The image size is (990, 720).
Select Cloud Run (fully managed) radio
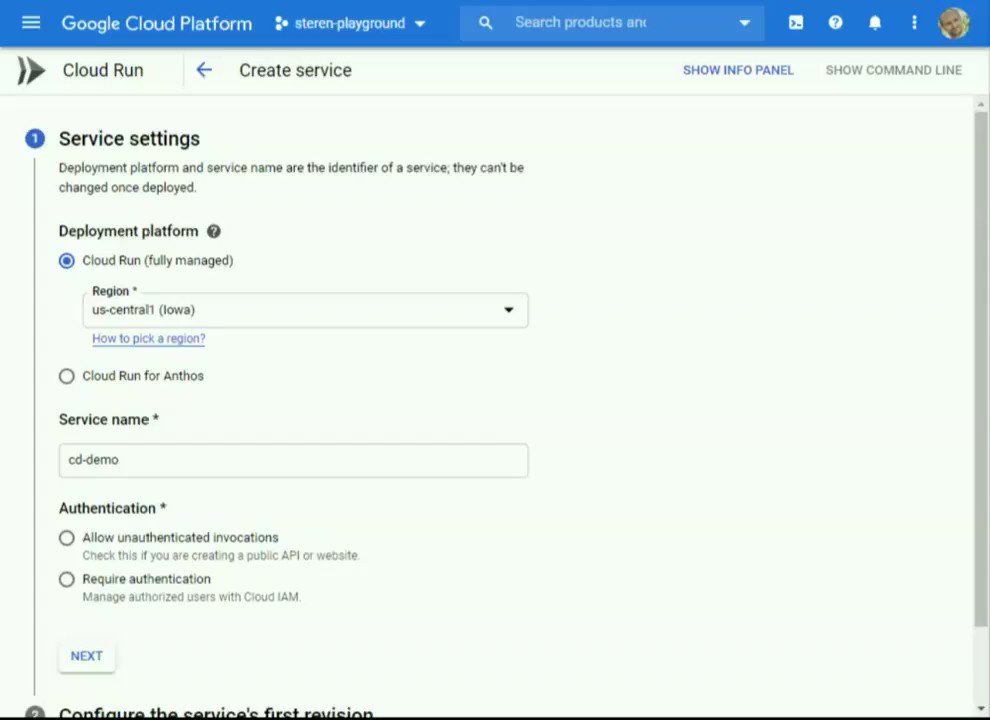(67, 261)
